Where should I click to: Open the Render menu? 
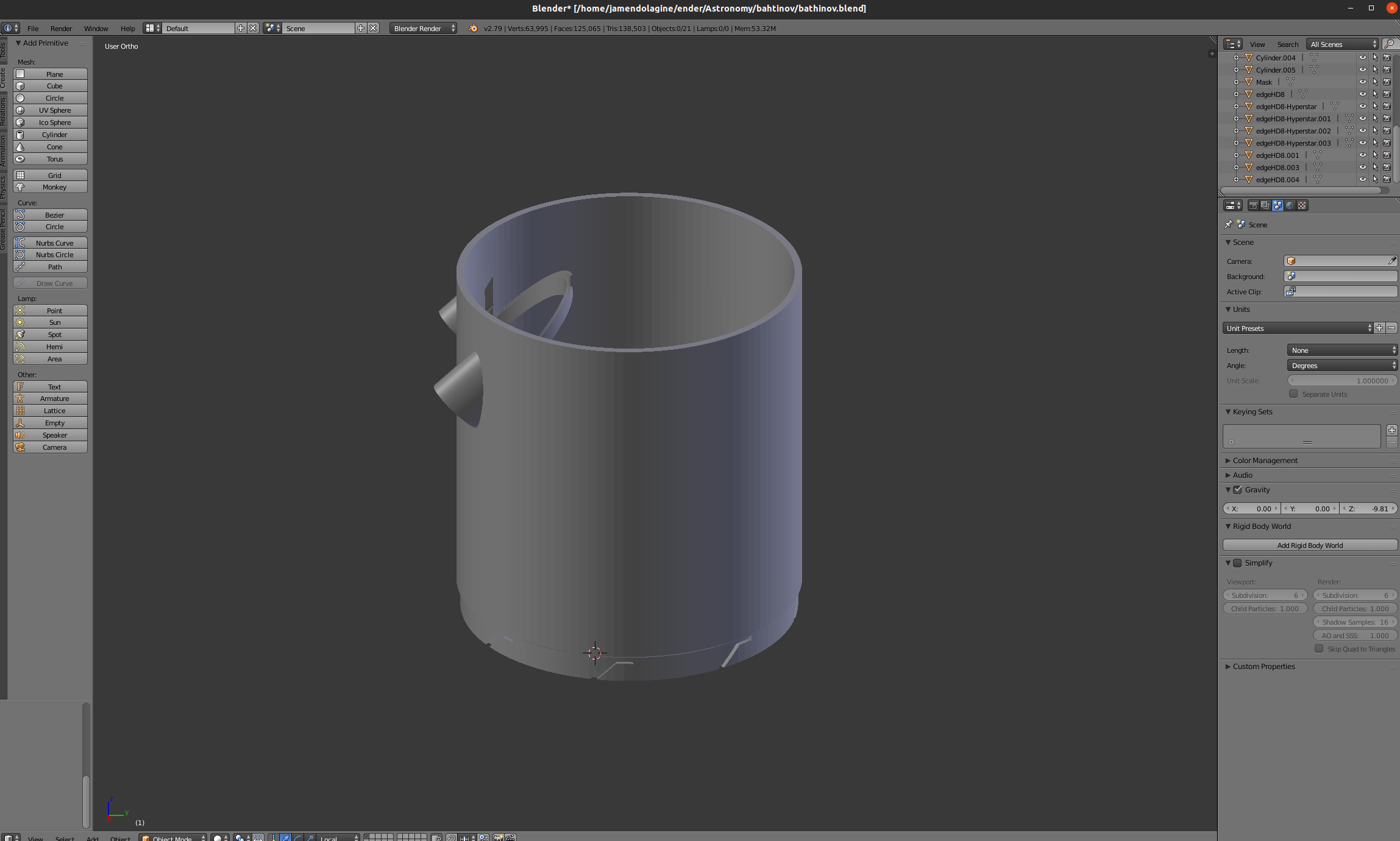pyautogui.click(x=61, y=28)
